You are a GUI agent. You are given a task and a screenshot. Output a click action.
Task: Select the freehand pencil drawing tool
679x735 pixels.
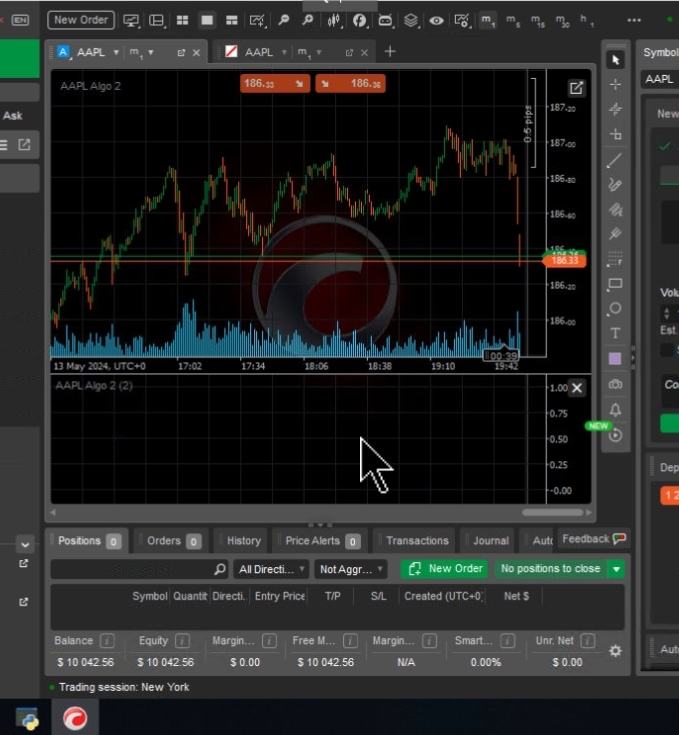pos(615,185)
